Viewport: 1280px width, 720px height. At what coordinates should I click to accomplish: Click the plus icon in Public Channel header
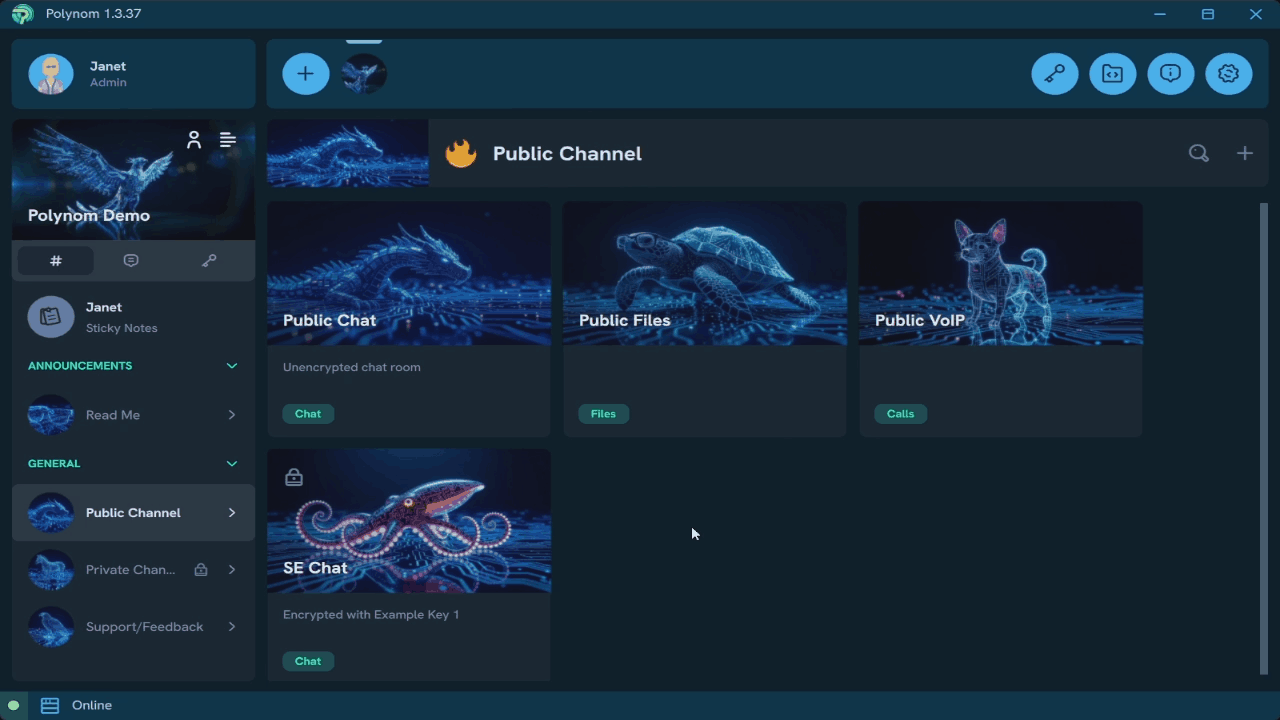1244,153
